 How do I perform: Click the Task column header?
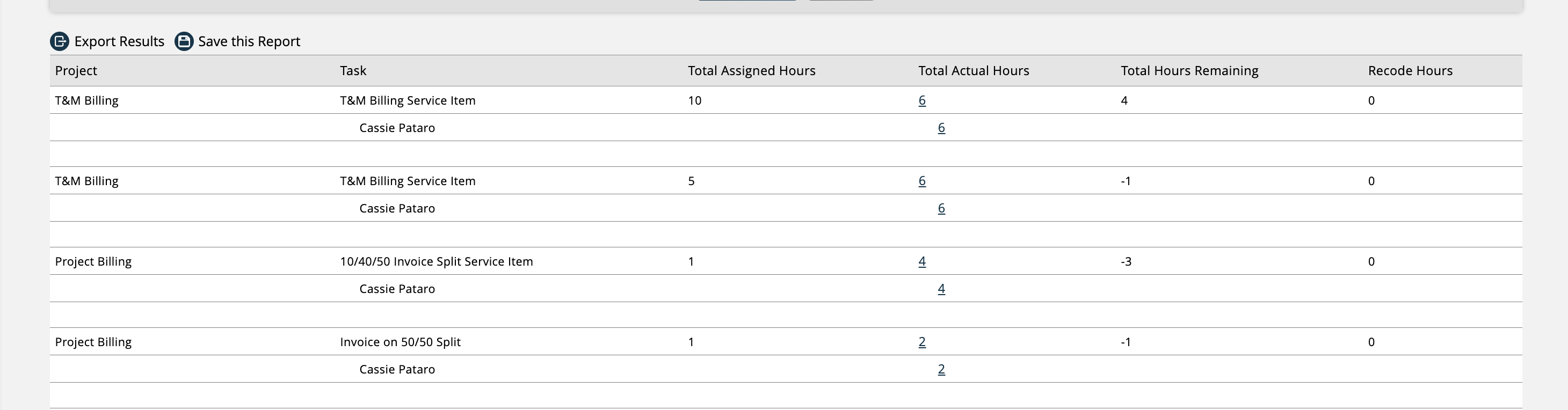coord(353,70)
